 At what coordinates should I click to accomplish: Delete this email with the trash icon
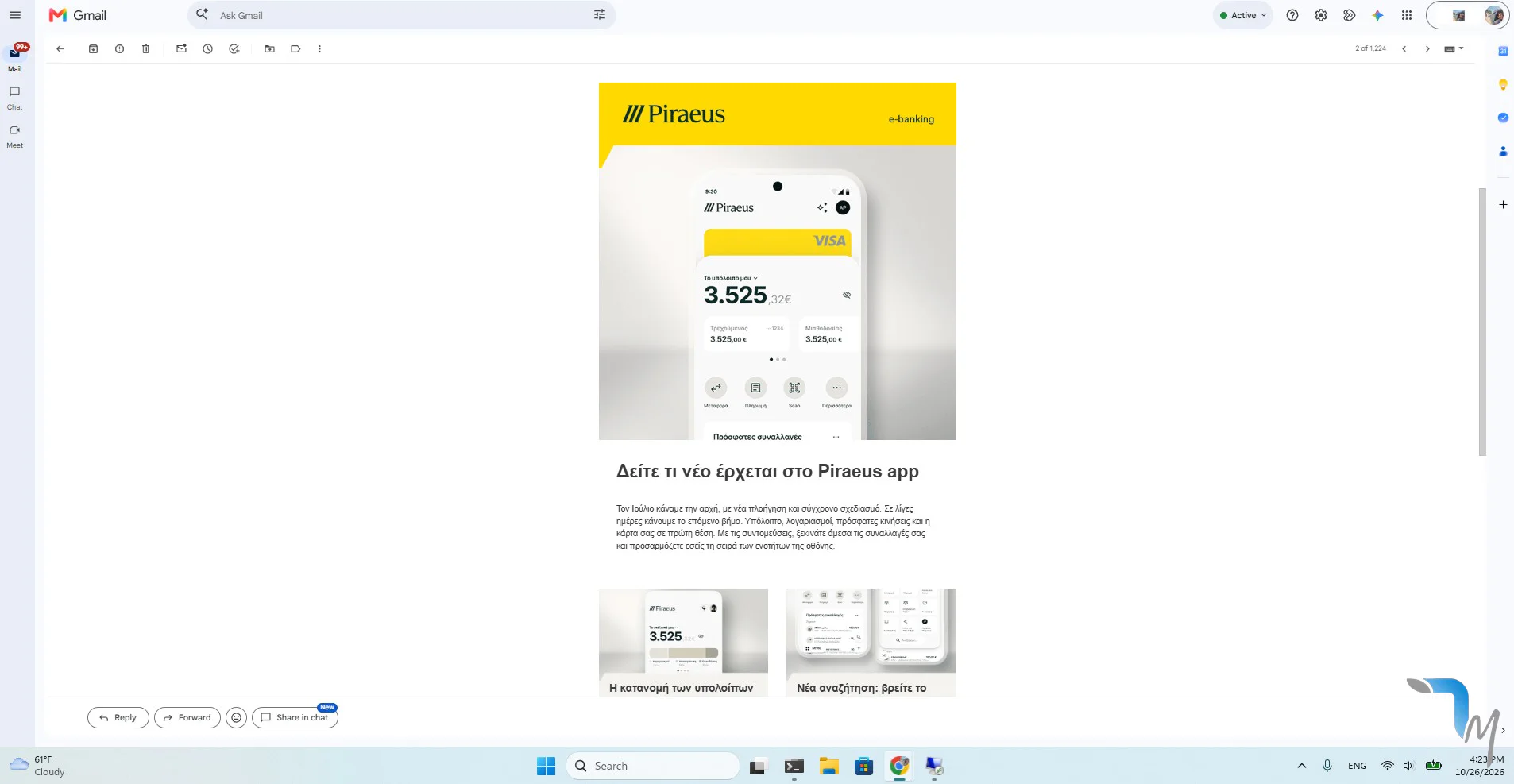tap(145, 48)
